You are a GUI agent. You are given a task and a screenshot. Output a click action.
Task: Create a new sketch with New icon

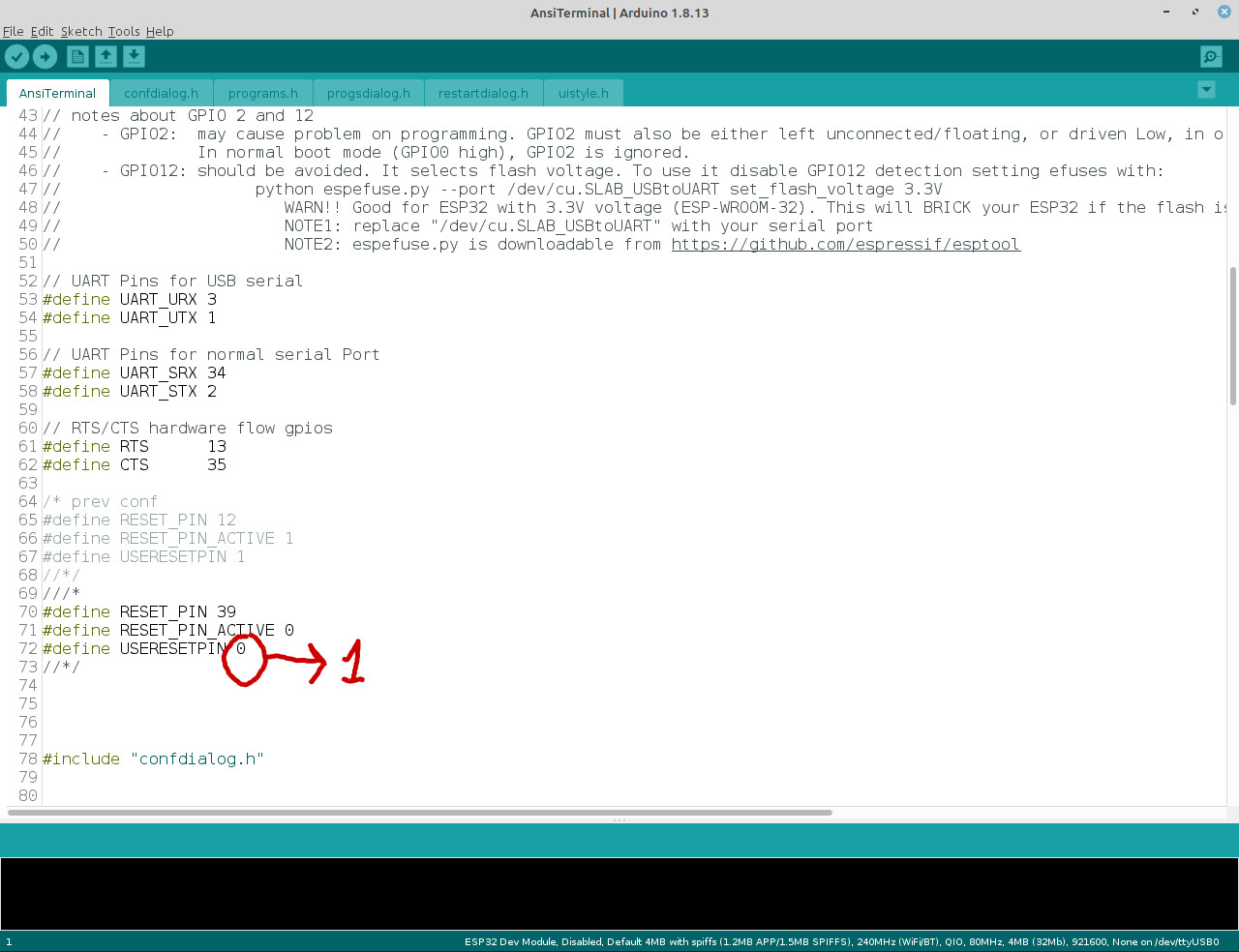pos(77,57)
